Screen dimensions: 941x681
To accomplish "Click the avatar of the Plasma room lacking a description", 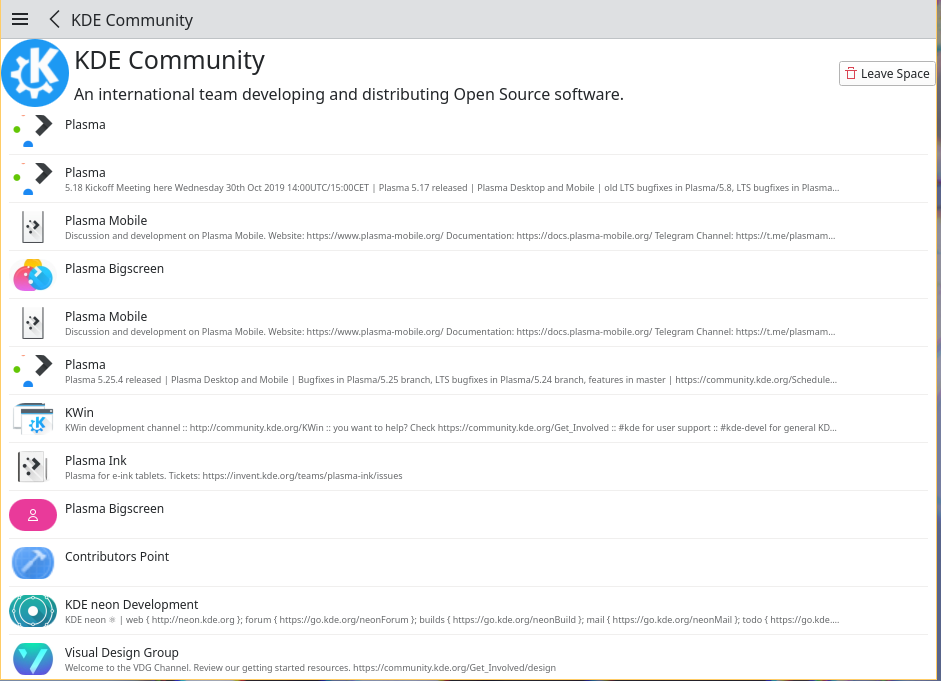I will [x=33, y=131].
